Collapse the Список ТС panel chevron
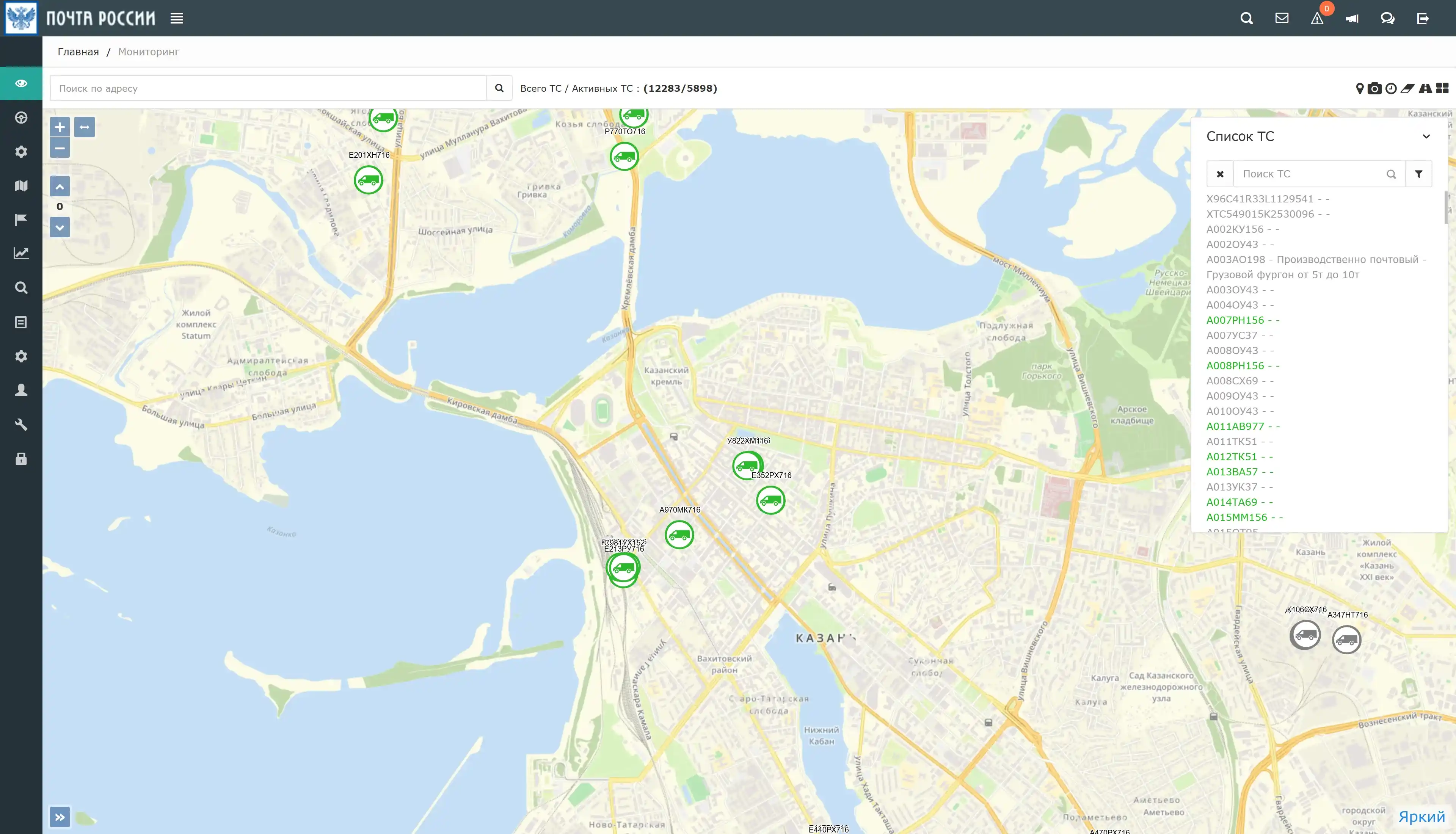Image resolution: width=1456 pixels, height=834 pixels. coord(1426,136)
